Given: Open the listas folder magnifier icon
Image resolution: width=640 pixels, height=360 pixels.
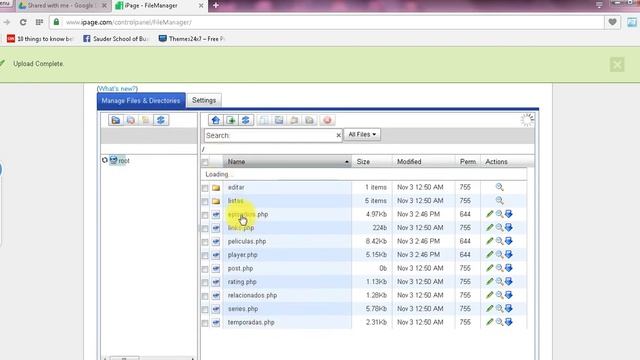Looking at the screenshot, I should tap(499, 200).
